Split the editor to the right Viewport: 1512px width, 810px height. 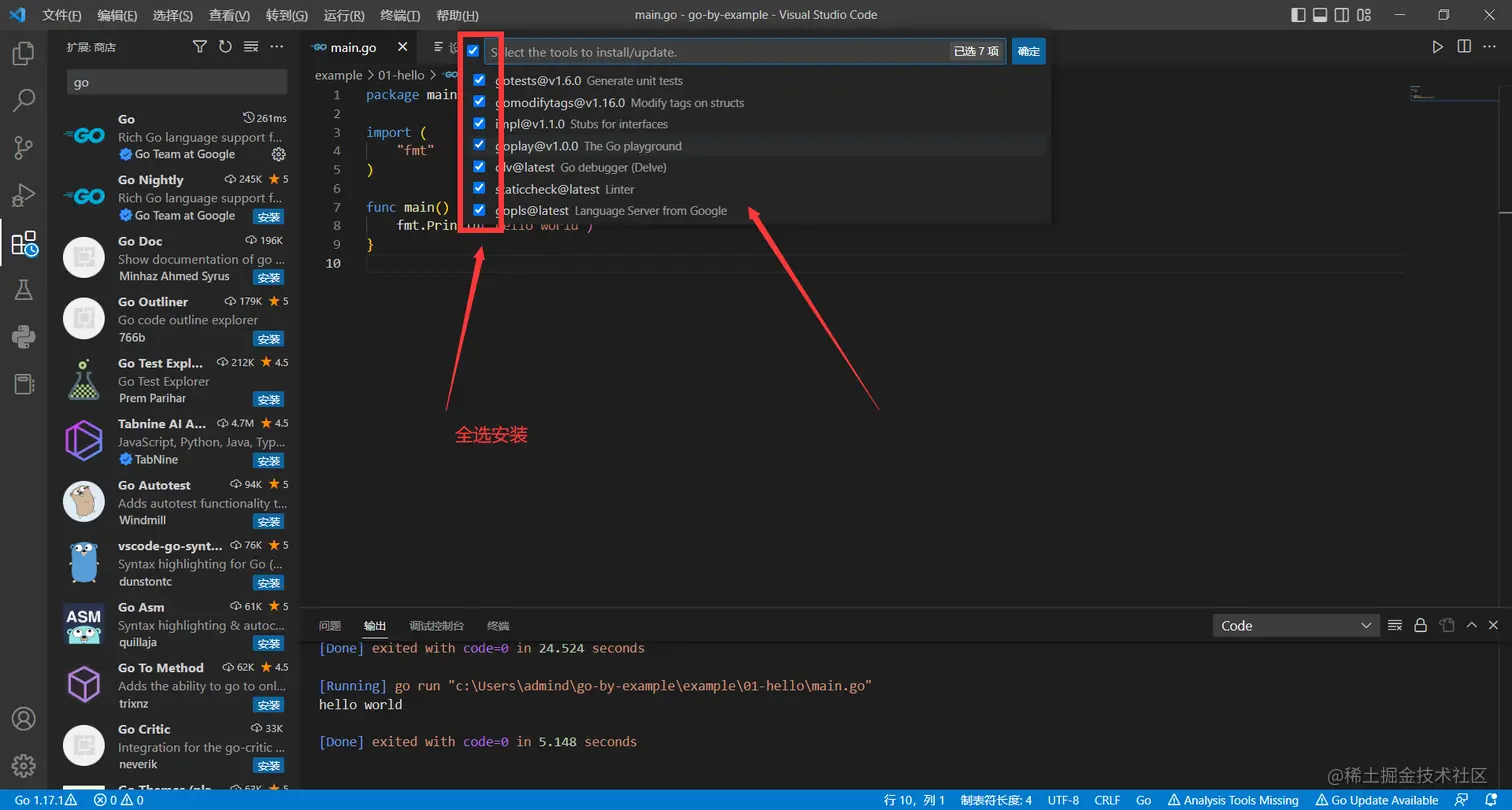click(1464, 47)
